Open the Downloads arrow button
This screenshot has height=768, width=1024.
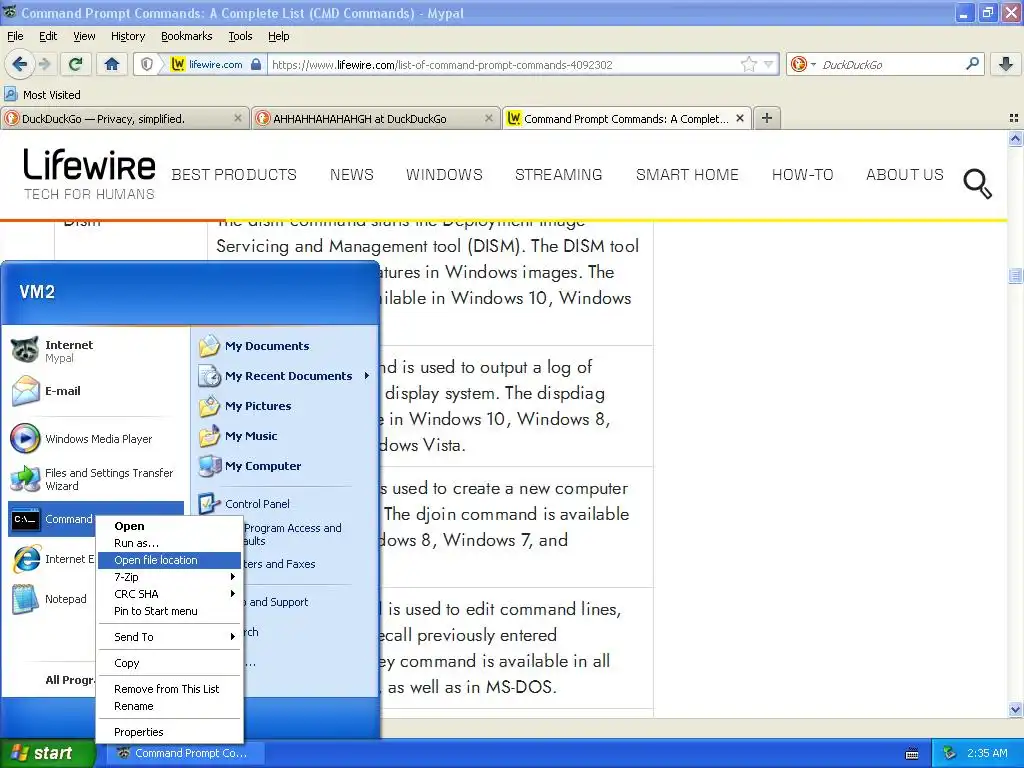tap(1006, 64)
